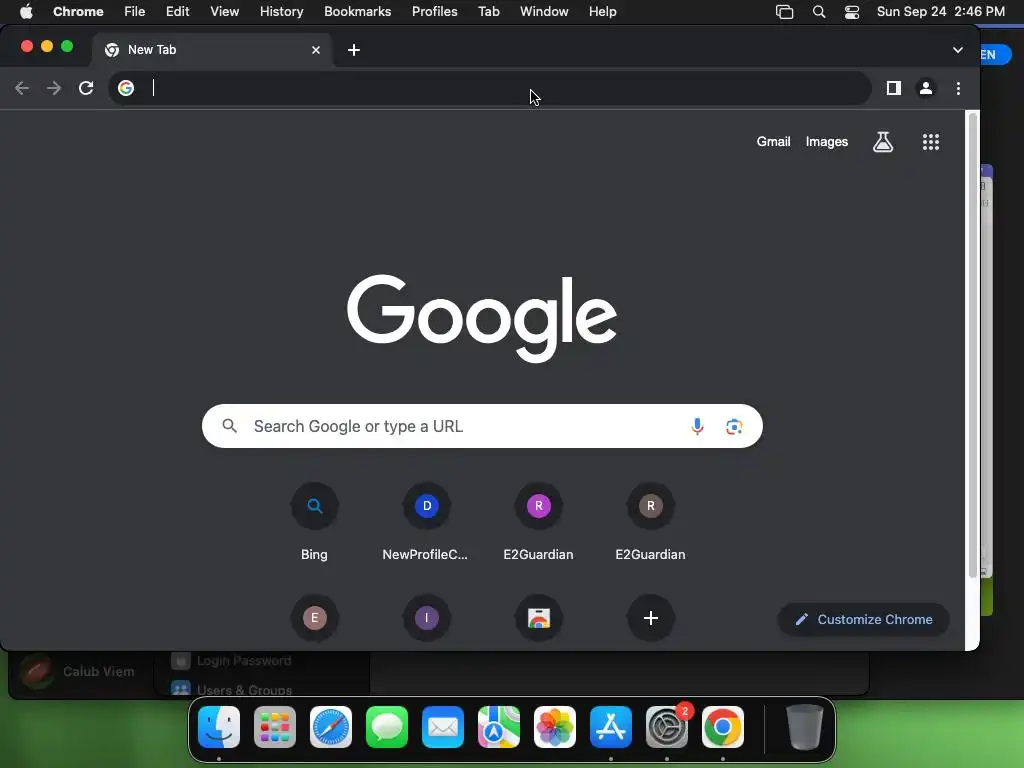
Task: Select the New Tab tab
Action: [x=212, y=50]
